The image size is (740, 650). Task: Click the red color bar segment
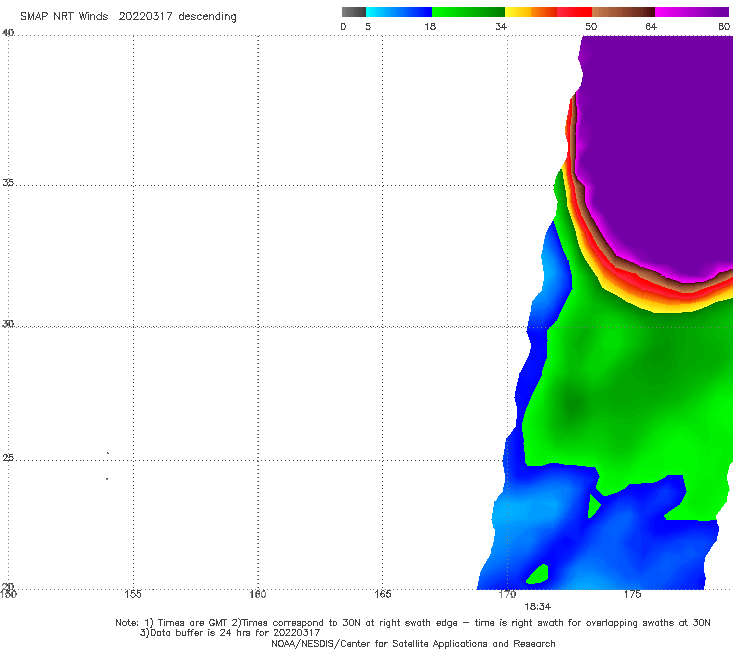pyautogui.click(x=574, y=12)
